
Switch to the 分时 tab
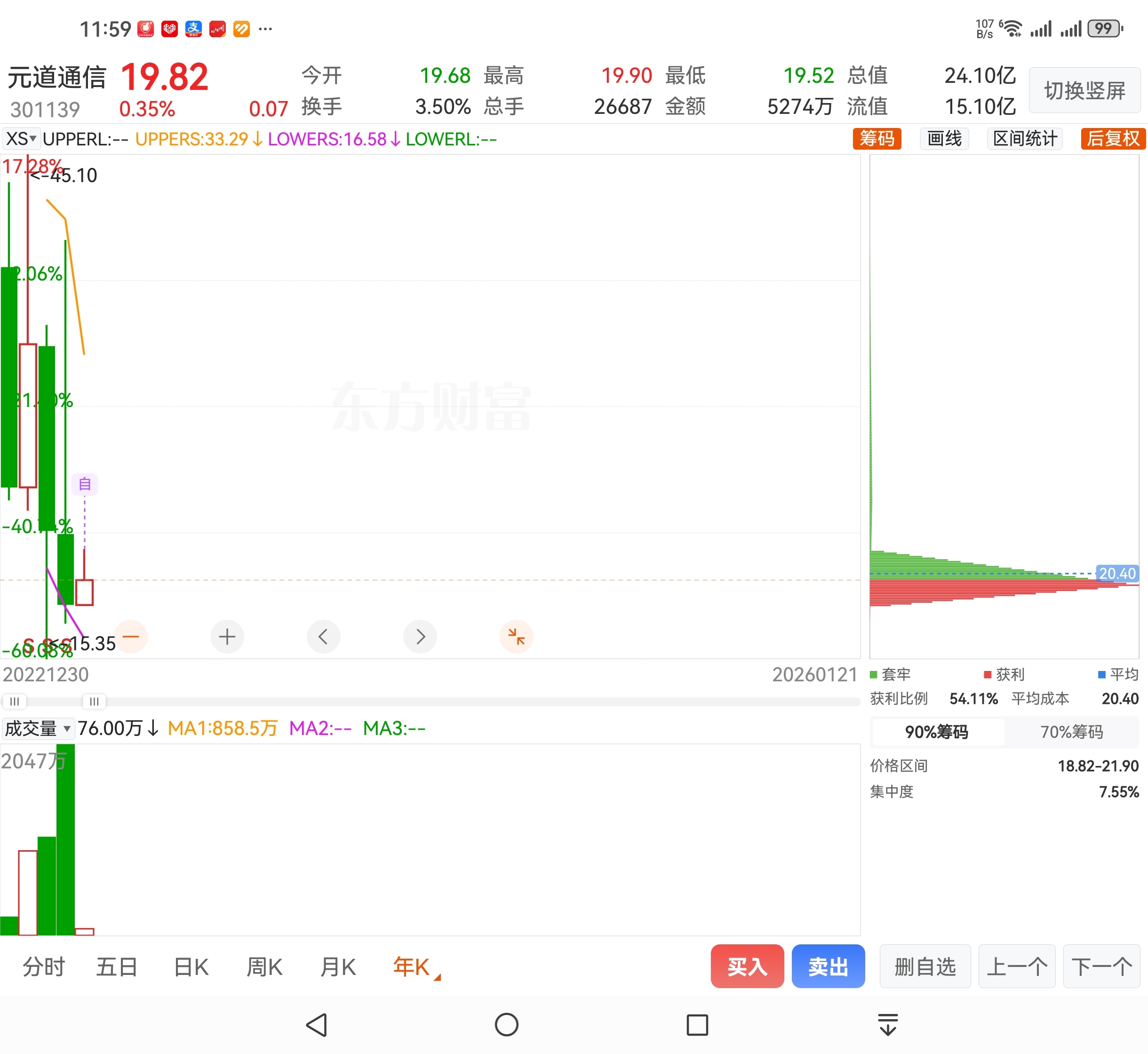coord(44,967)
